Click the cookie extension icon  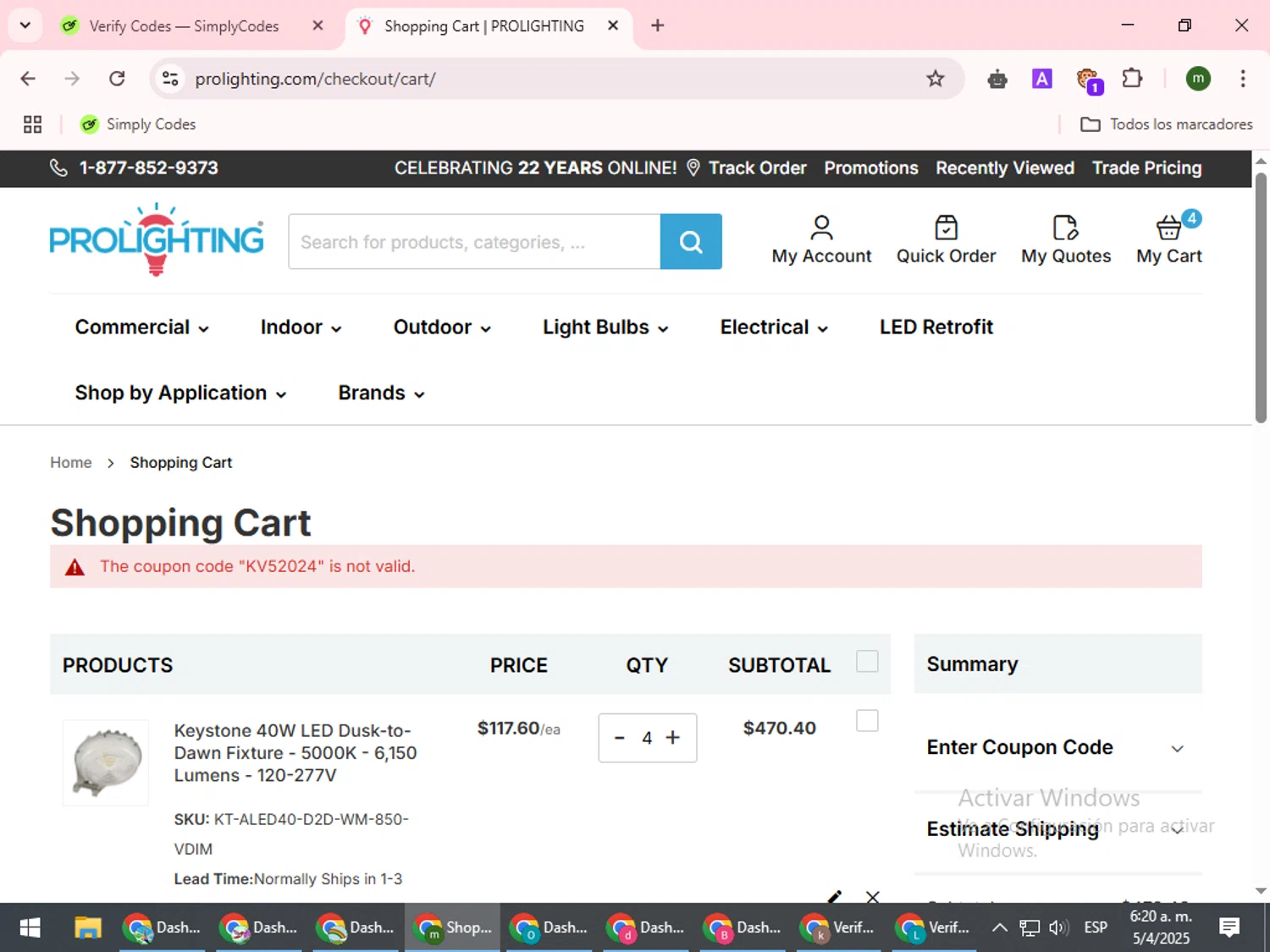click(x=1088, y=80)
